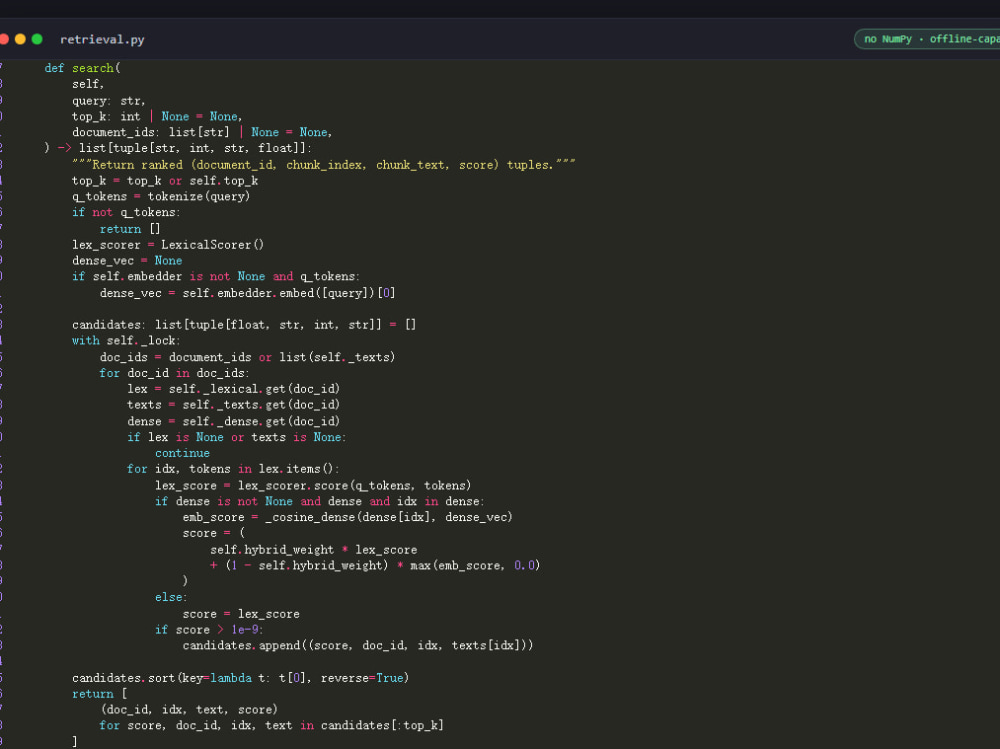Click 'dense = self._dense.get(doc_id)' line
The image size is (1000, 749).
(x=233, y=422)
